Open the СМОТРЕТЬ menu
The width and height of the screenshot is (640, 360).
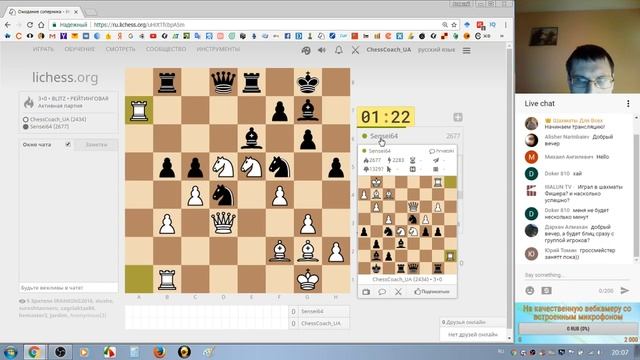pyautogui.click(x=120, y=49)
